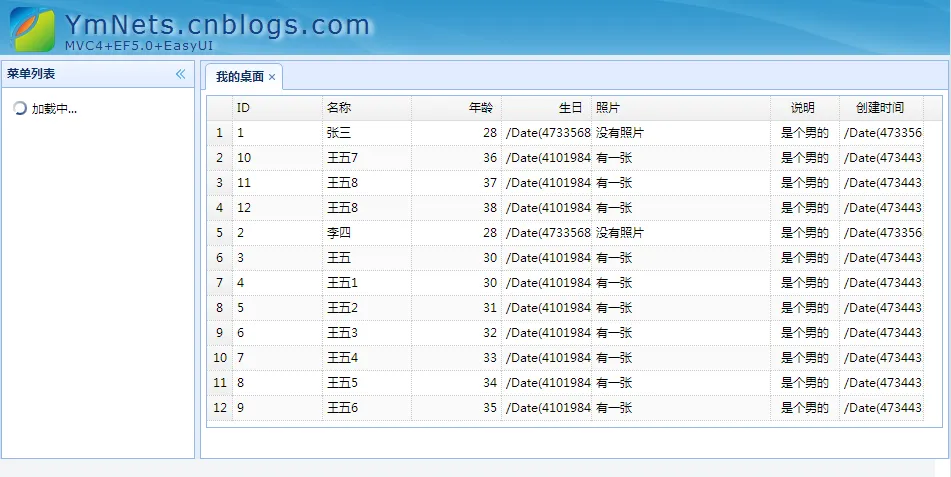Click 没有照片 in 张三's row
The height and width of the screenshot is (477, 951).
click(620, 133)
